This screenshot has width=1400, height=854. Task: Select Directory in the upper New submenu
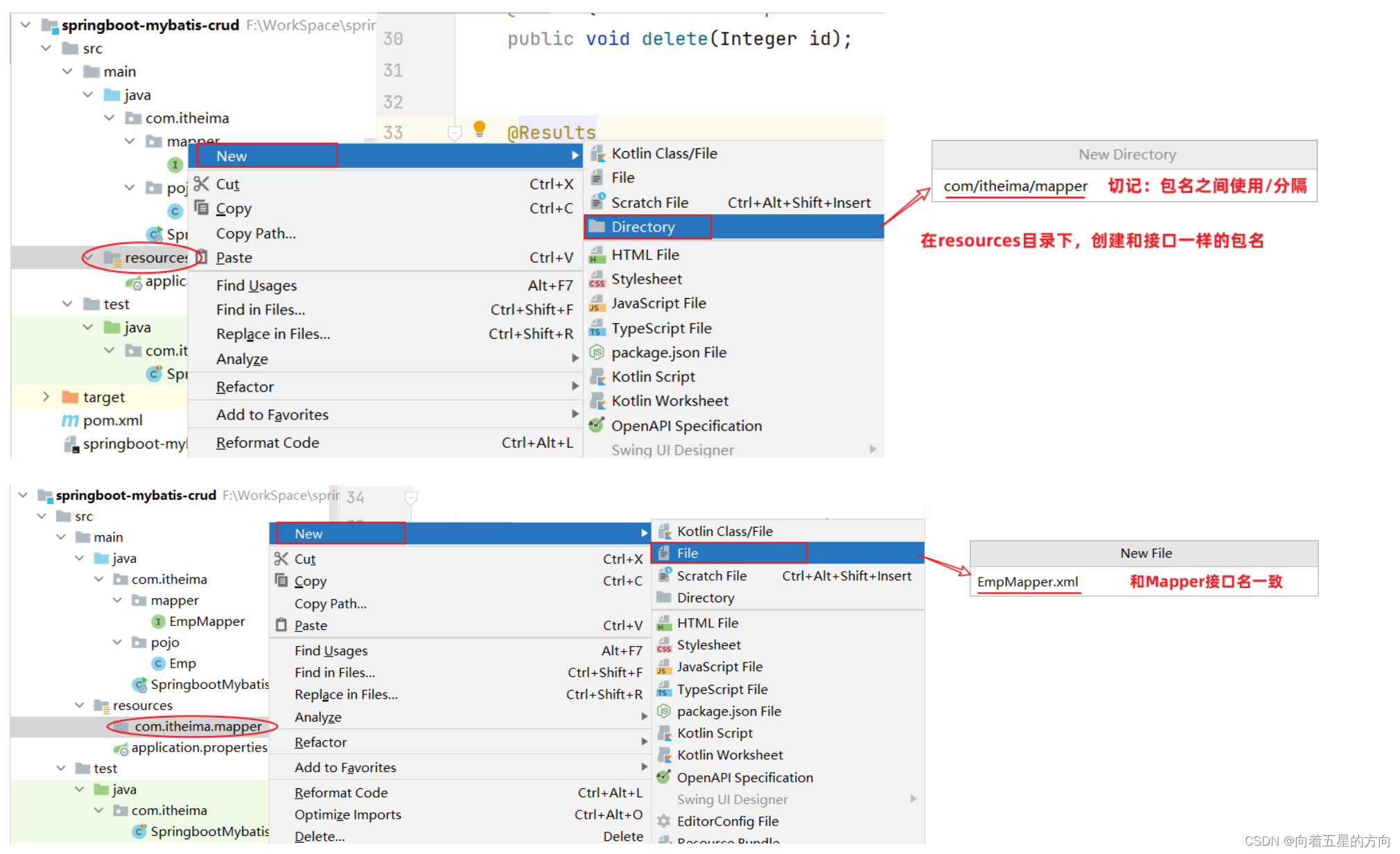642,227
